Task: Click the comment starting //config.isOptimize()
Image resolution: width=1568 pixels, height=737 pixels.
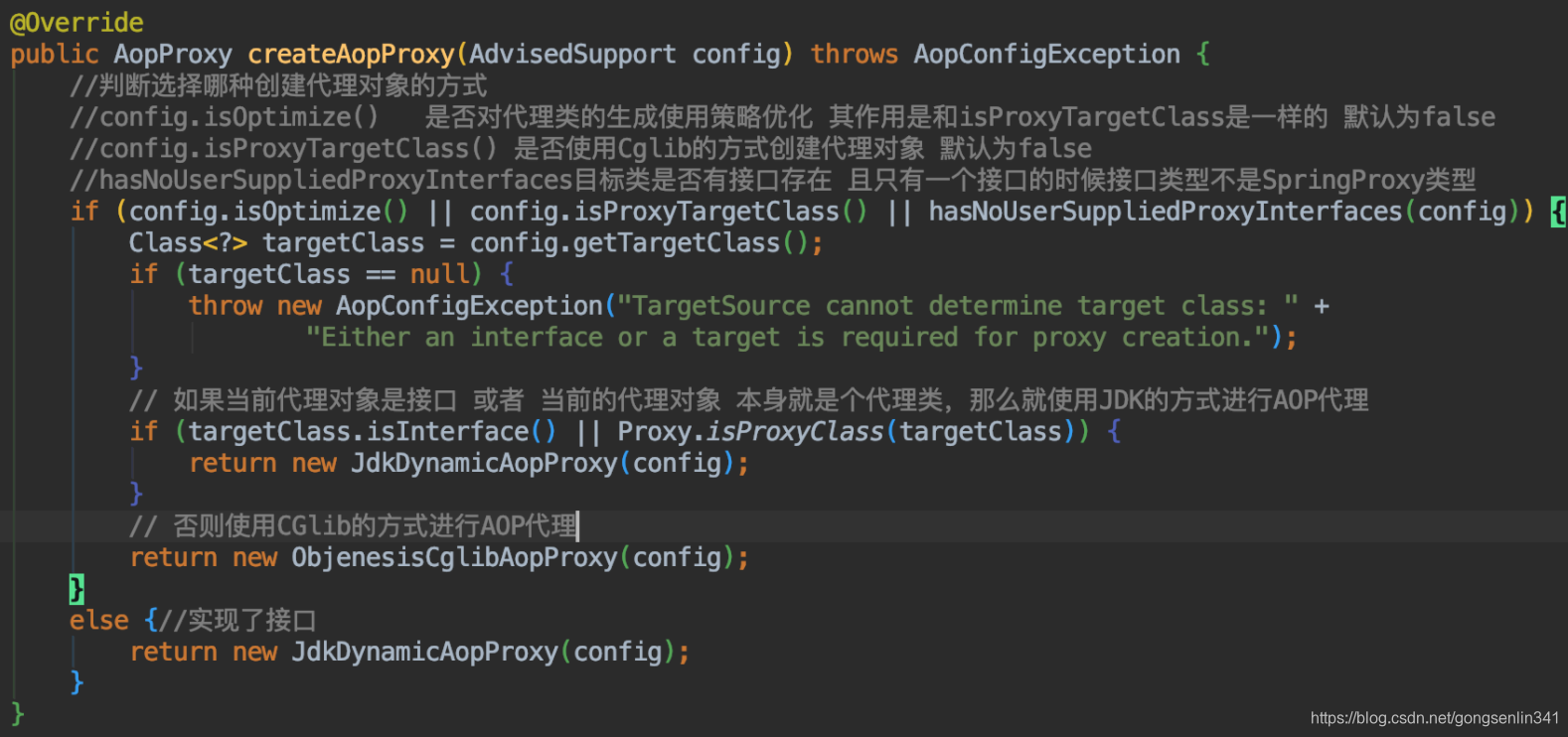Action: pyautogui.click(x=782, y=117)
